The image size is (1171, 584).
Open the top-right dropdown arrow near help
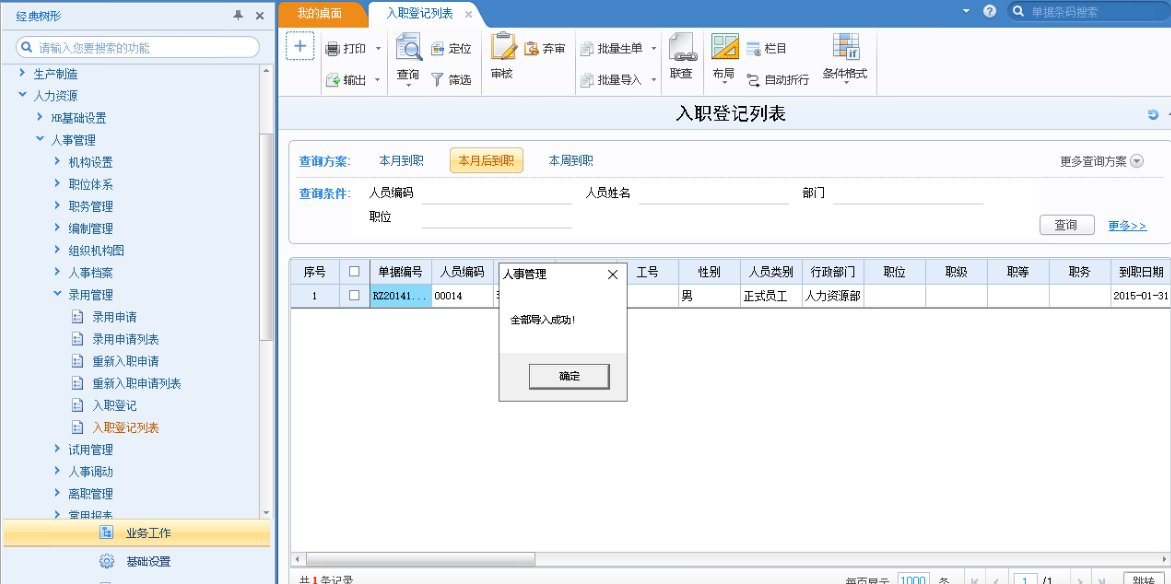pos(966,11)
